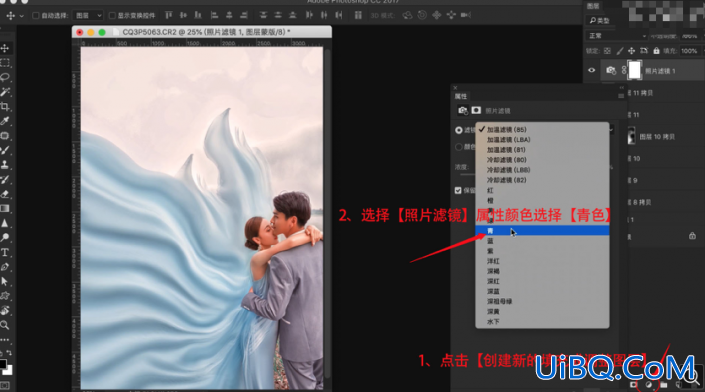The image size is (705, 392).
Task: Select the 11 拷贝 layer row
Action: [x=665, y=93]
